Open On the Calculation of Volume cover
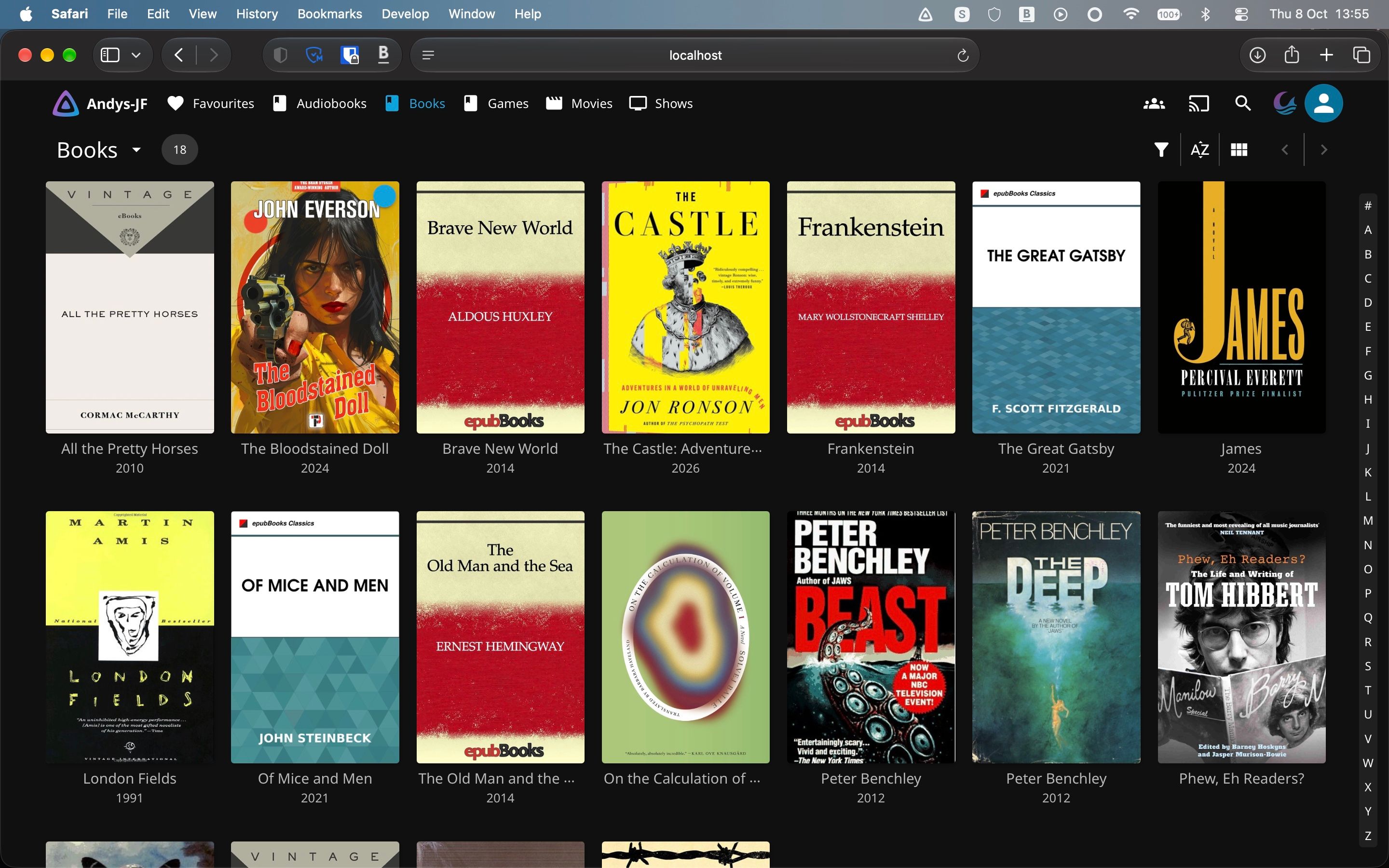The height and width of the screenshot is (868, 1389). (x=685, y=637)
